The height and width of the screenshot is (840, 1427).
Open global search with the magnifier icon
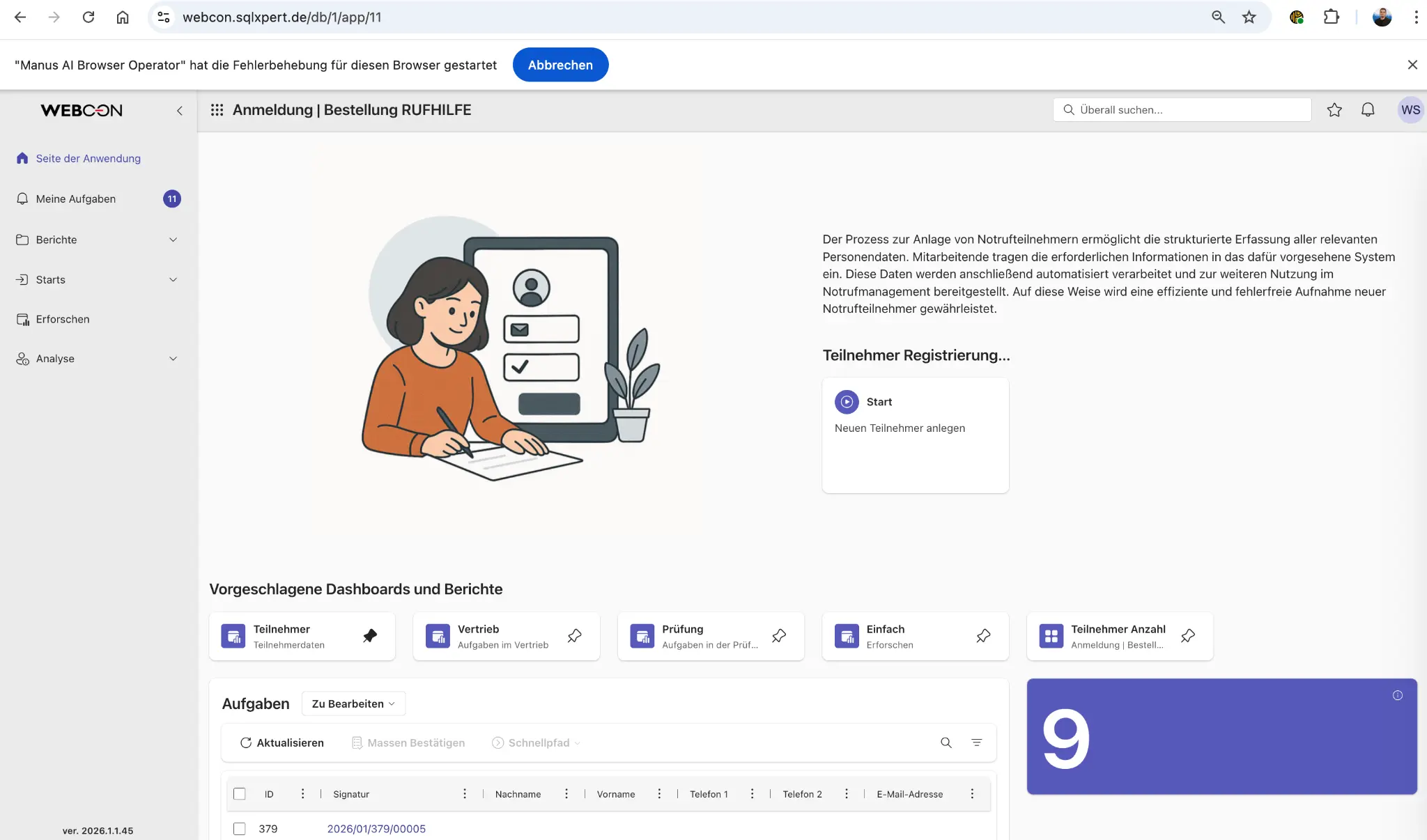click(x=1070, y=109)
